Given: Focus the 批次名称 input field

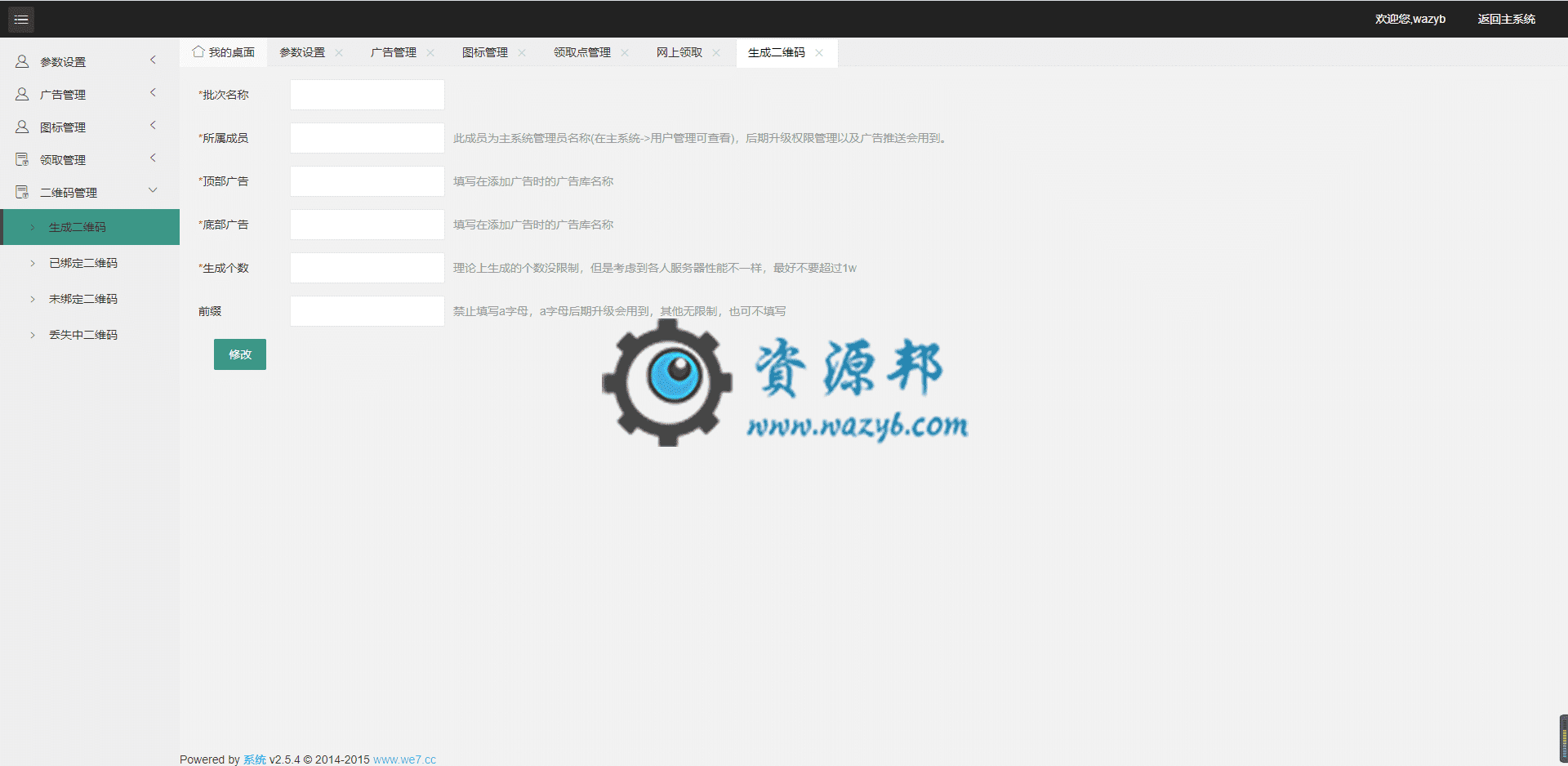Looking at the screenshot, I should click(x=367, y=95).
